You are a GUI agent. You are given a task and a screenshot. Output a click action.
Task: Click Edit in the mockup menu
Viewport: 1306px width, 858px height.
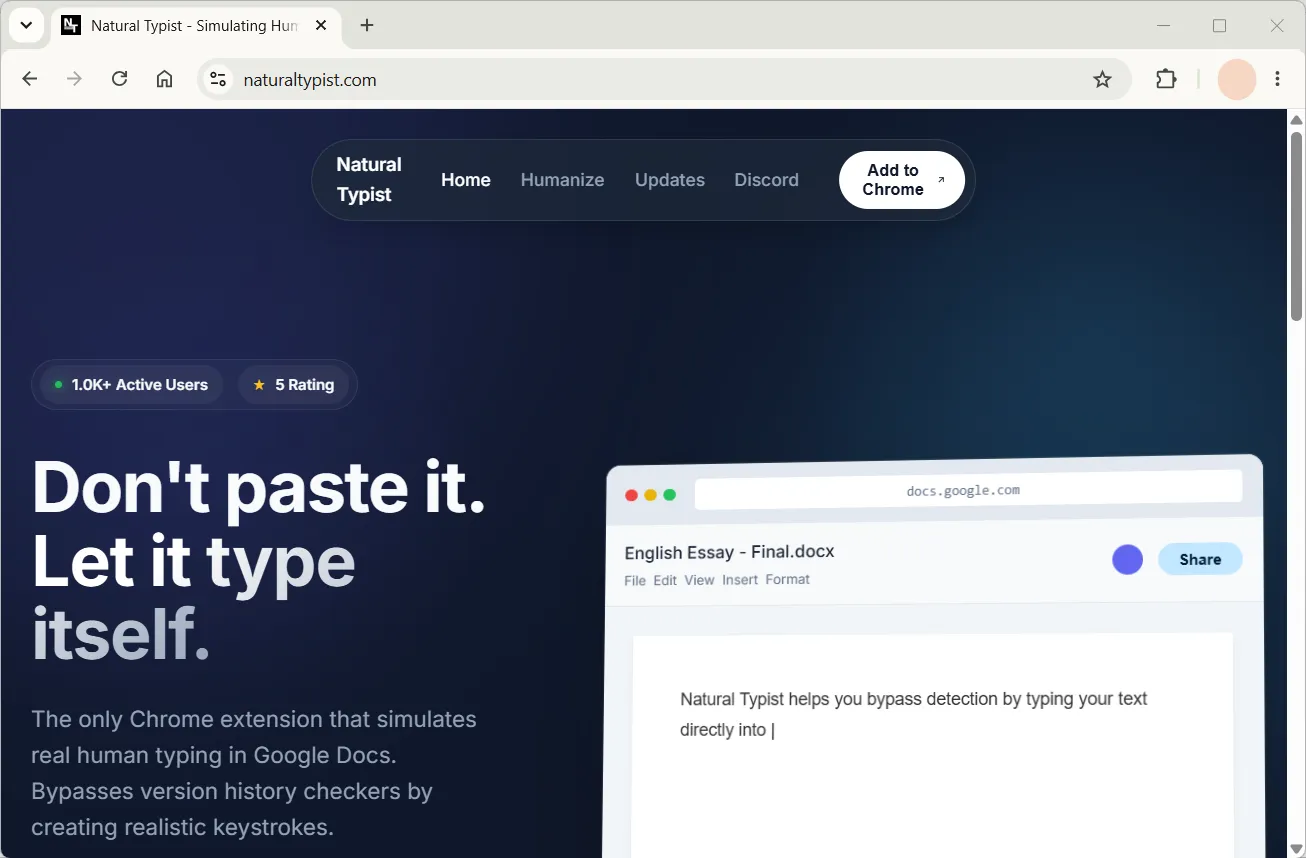[665, 580]
